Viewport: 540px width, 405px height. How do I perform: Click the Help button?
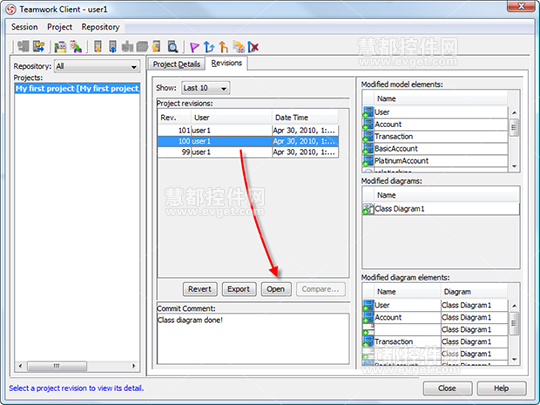click(x=501, y=388)
